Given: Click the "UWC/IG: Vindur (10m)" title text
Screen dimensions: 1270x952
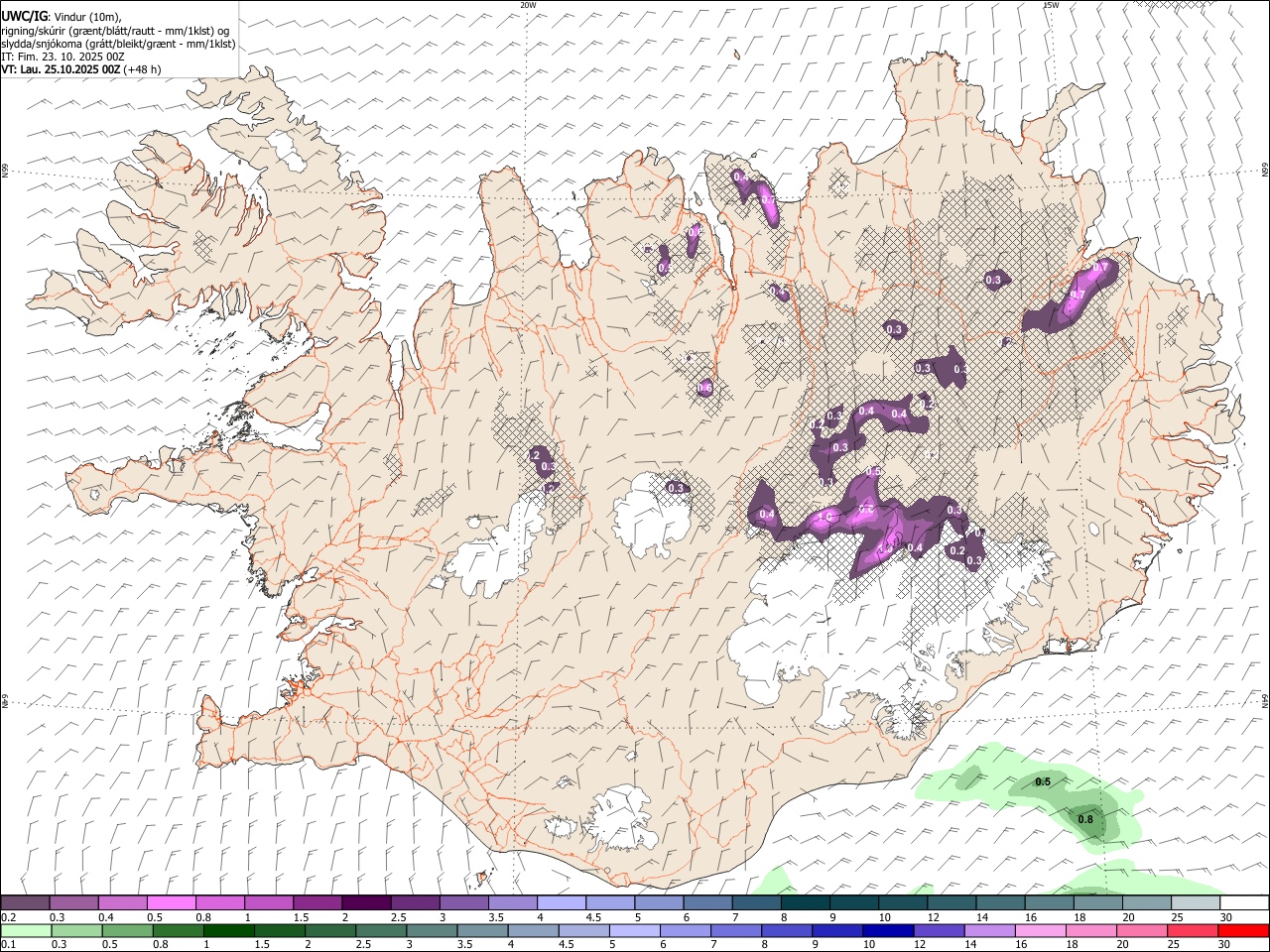Looking at the screenshot, I should coord(62,17).
